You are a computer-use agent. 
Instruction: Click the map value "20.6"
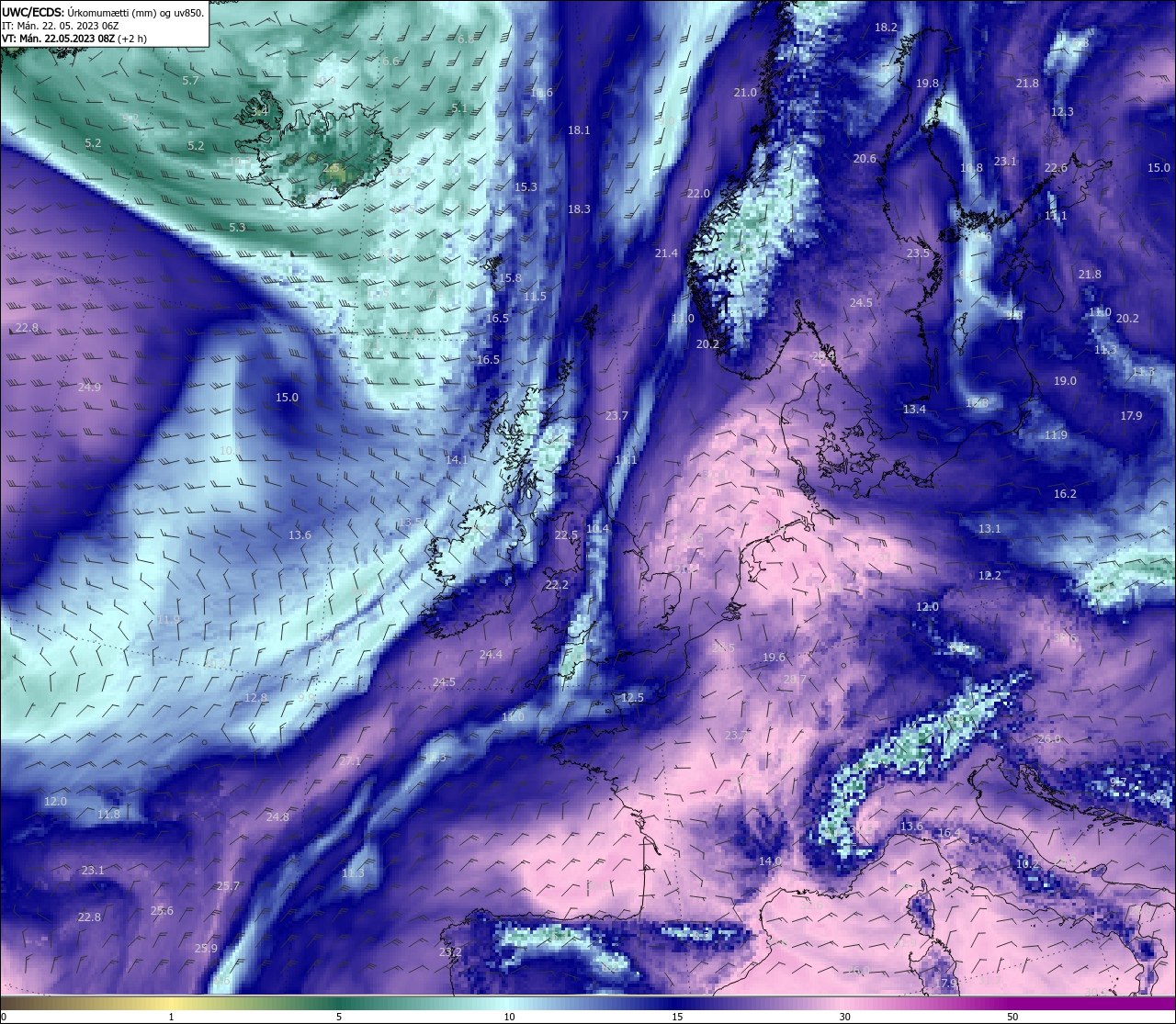865,159
